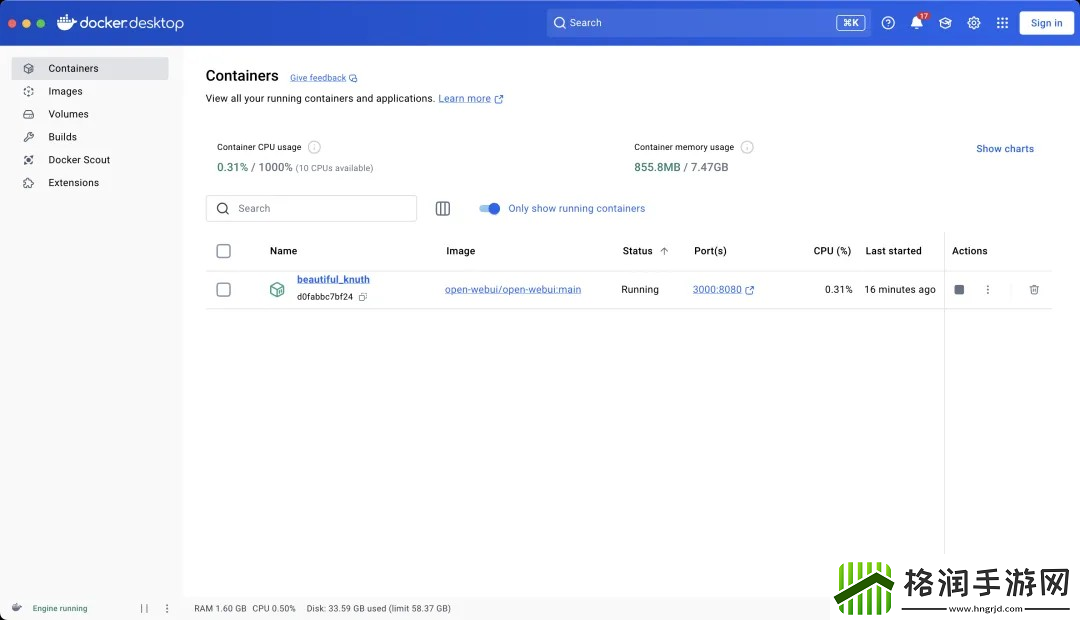This screenshot has width=1080, height=620.
Task: Select the beautiful_knuth row checkbox
Action: coord(223,290)
